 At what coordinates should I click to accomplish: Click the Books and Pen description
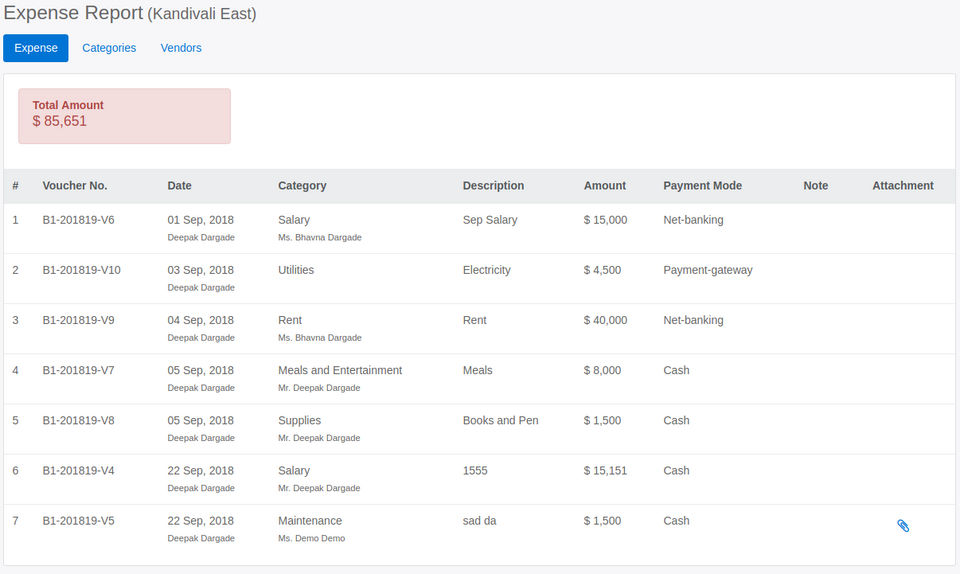tap(500, 420)
